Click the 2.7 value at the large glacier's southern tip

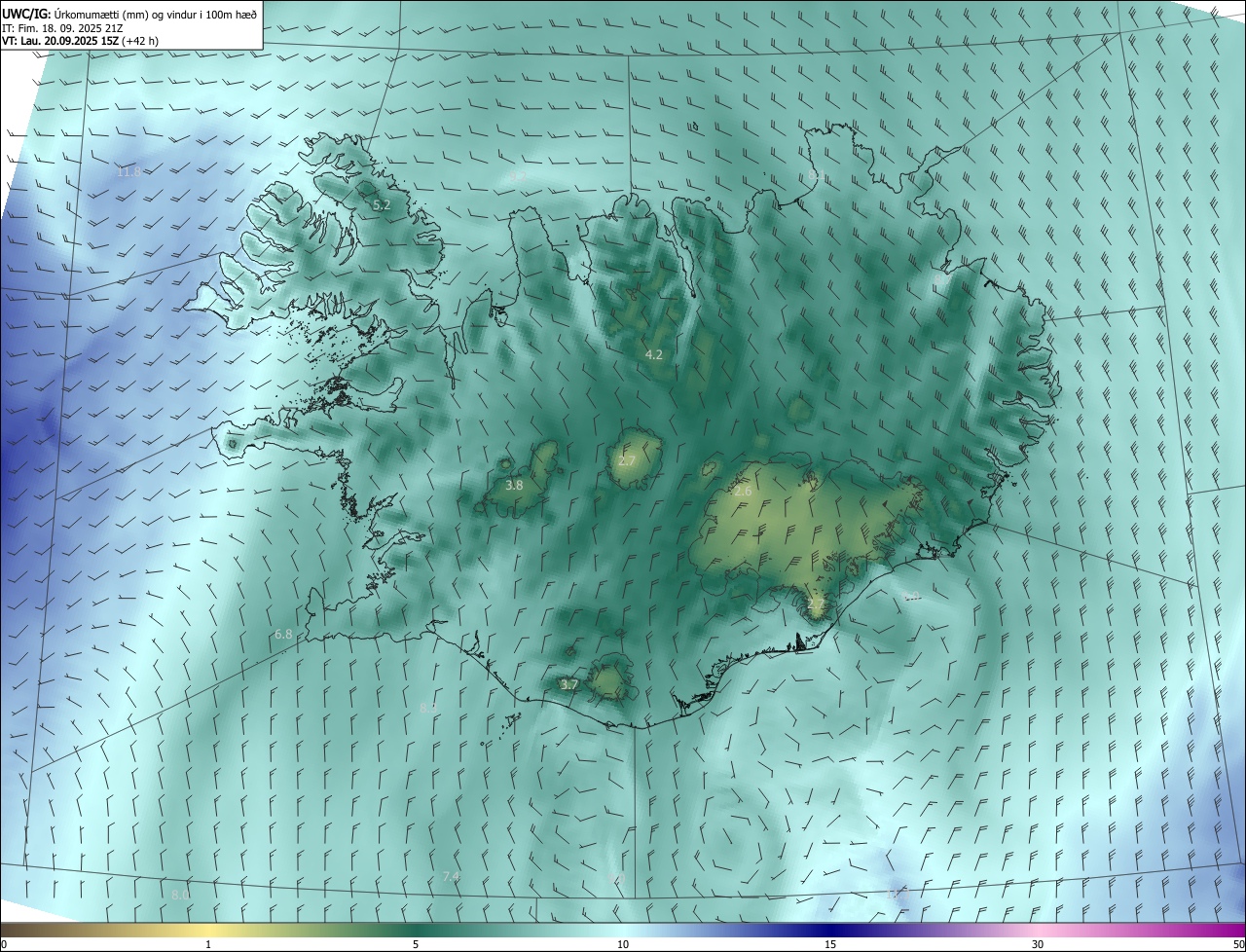pos(816,604)
